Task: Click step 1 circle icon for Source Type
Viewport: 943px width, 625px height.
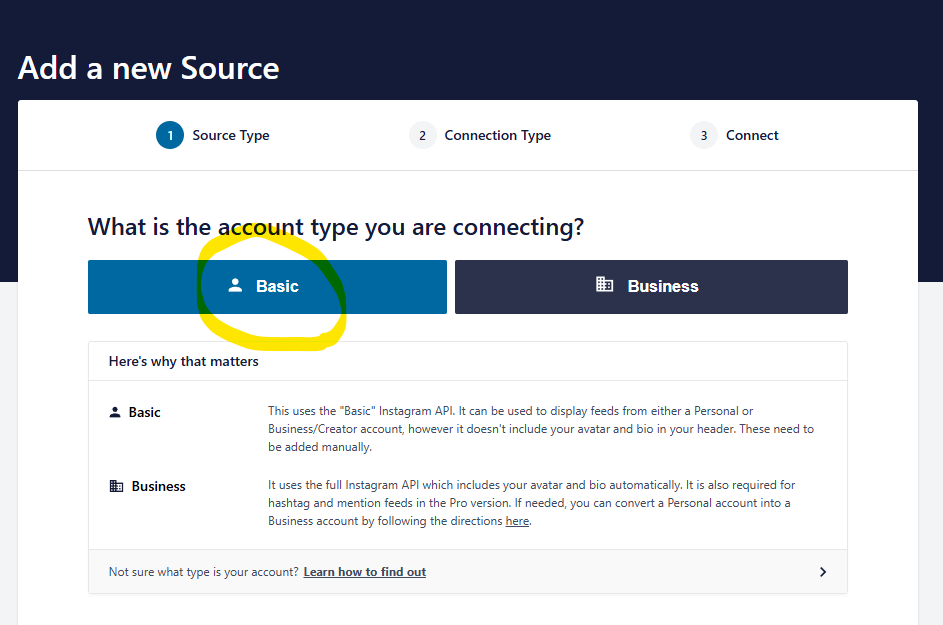Action: tap(170, 135)
